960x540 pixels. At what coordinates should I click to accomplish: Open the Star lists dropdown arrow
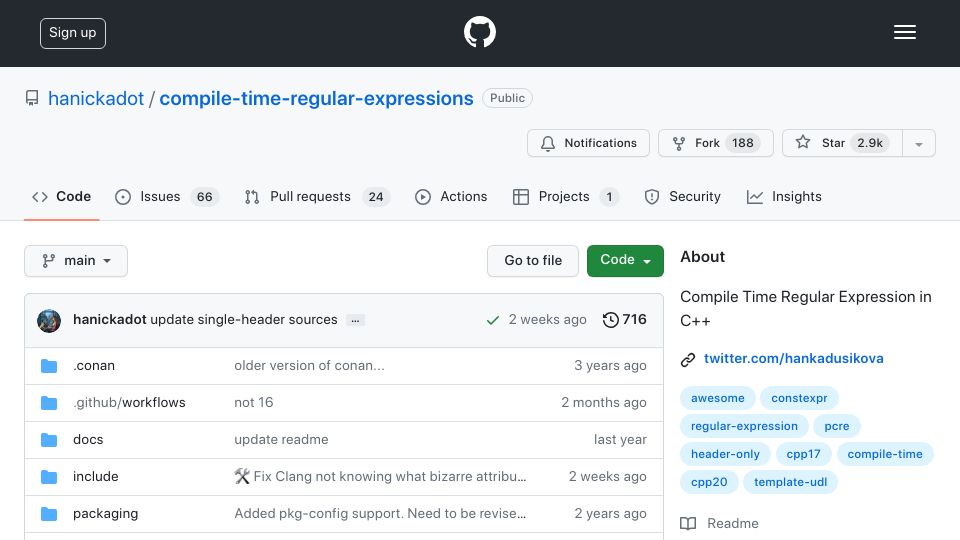point(918,143)
